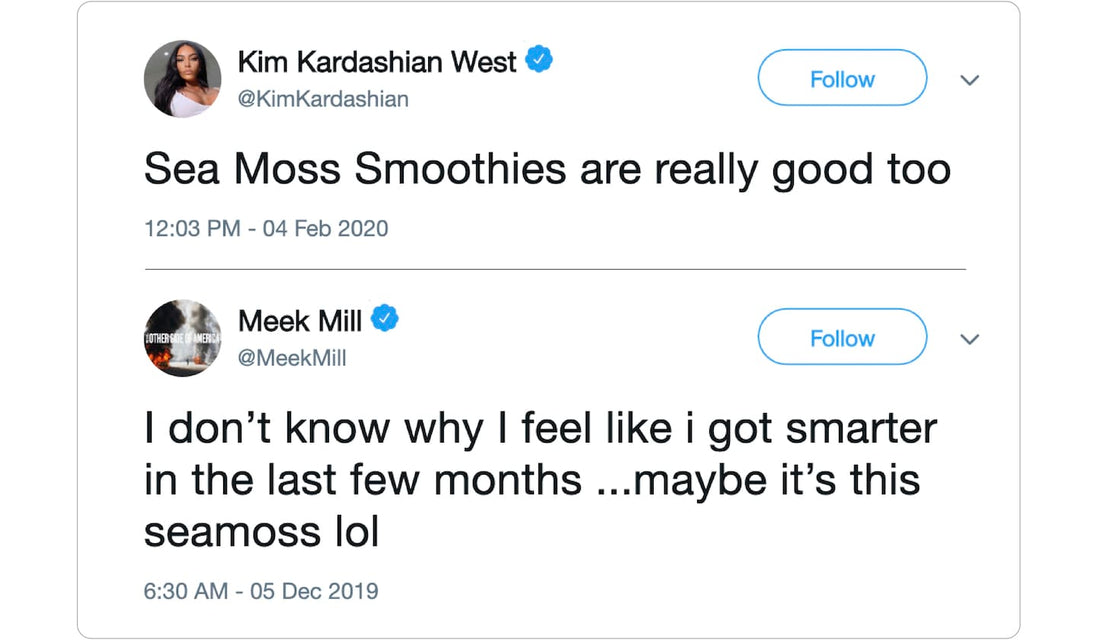Click the @KimKardashian handle
The width and height of the screenshot is (1097, 640).
click(323, 99)
